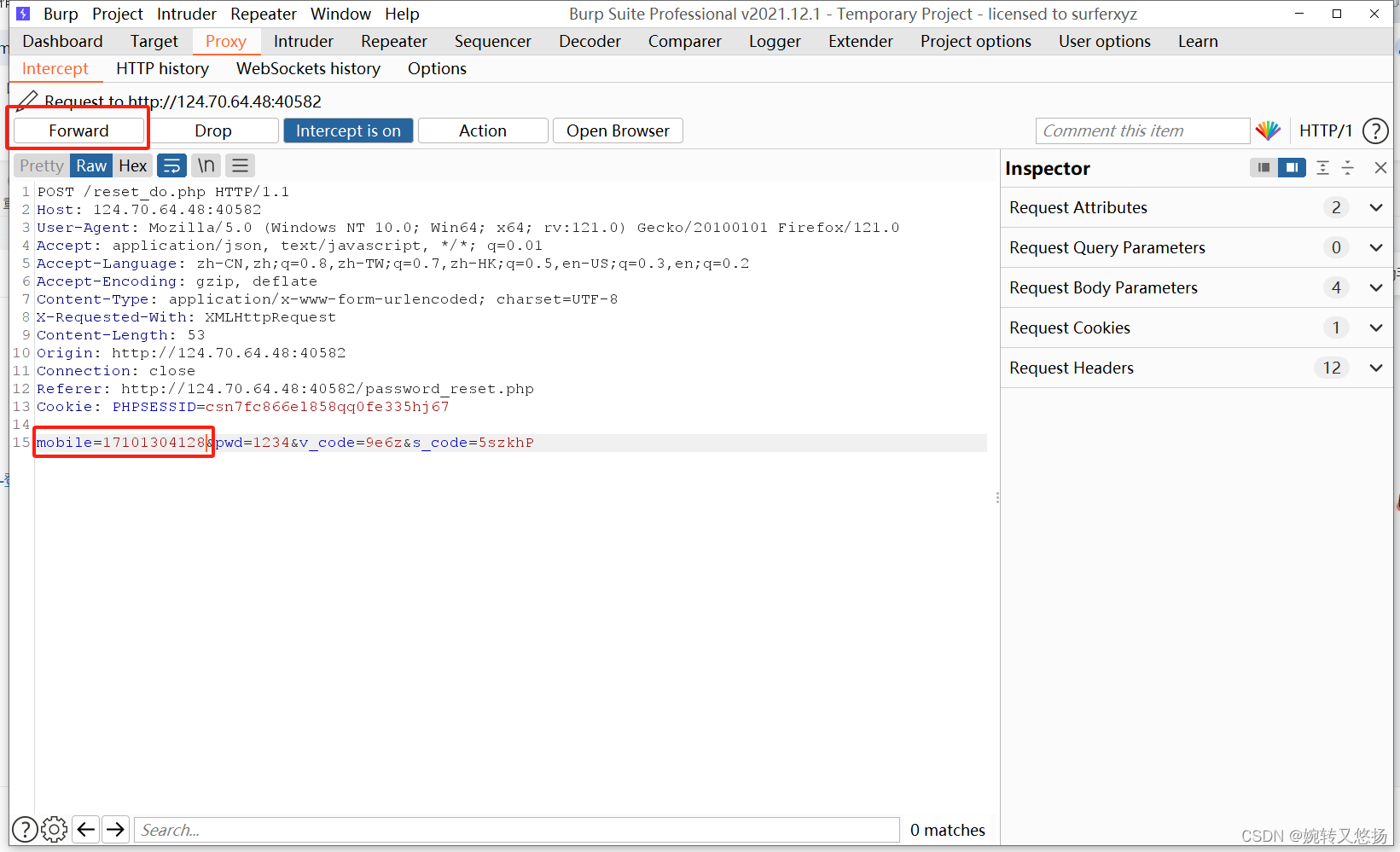Switch Inspector to single-column layout icon
Screen dimensions: 1400x852
coord(1263,168)
